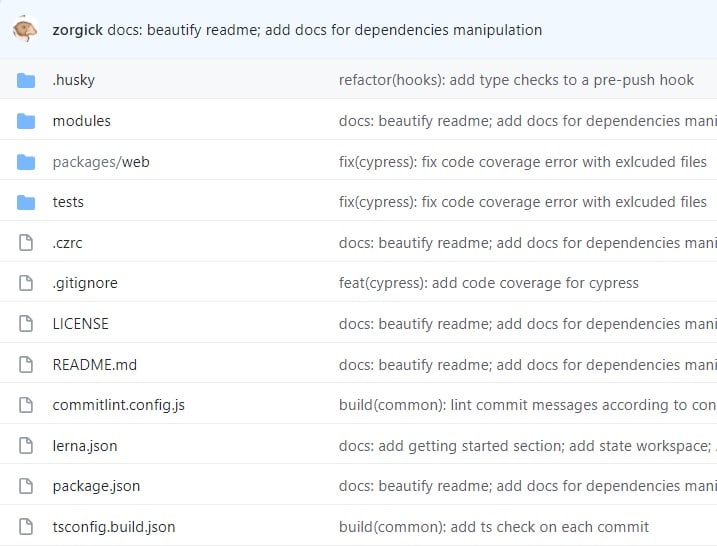The height and width of the screenshot is (546, 717).
Task: Open the .husky folder
Action: click(x=74, y=80)
